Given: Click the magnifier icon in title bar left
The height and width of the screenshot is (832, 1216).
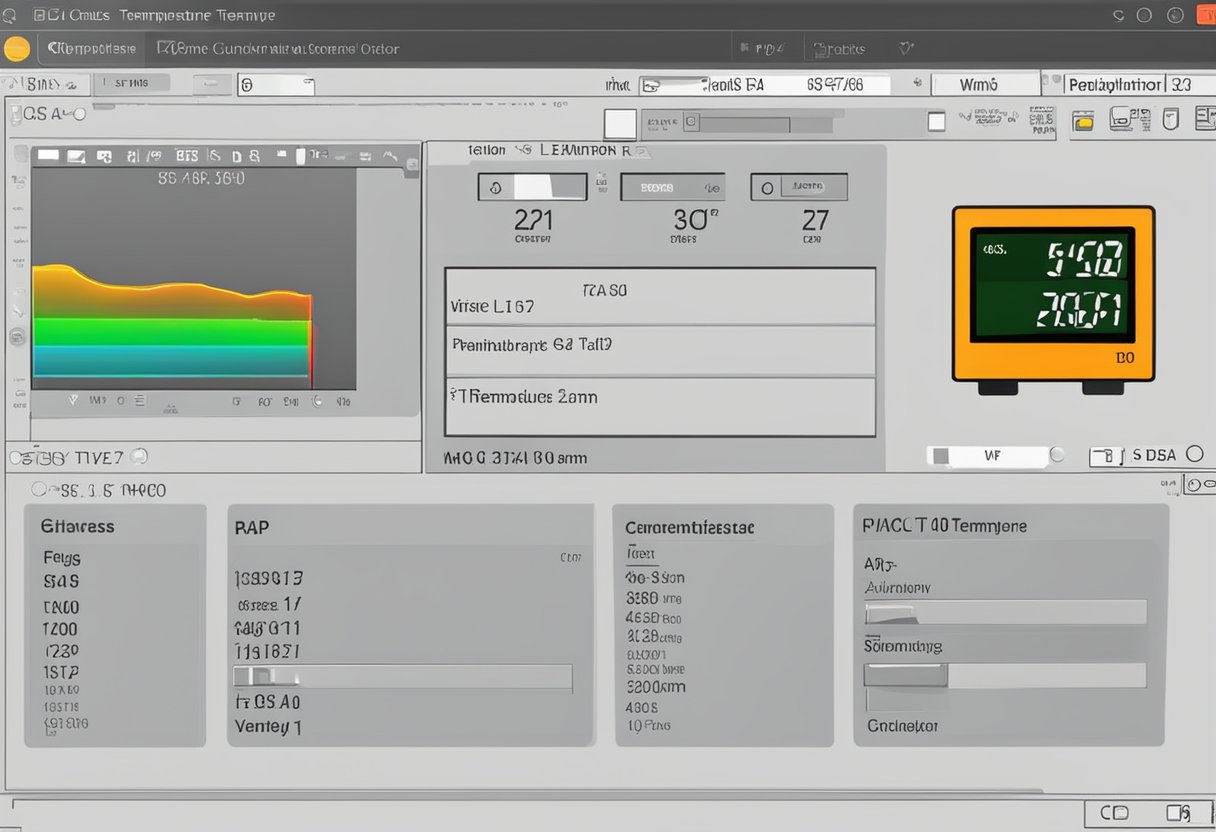Looking at the screenshot, I should tap(11, 16).
